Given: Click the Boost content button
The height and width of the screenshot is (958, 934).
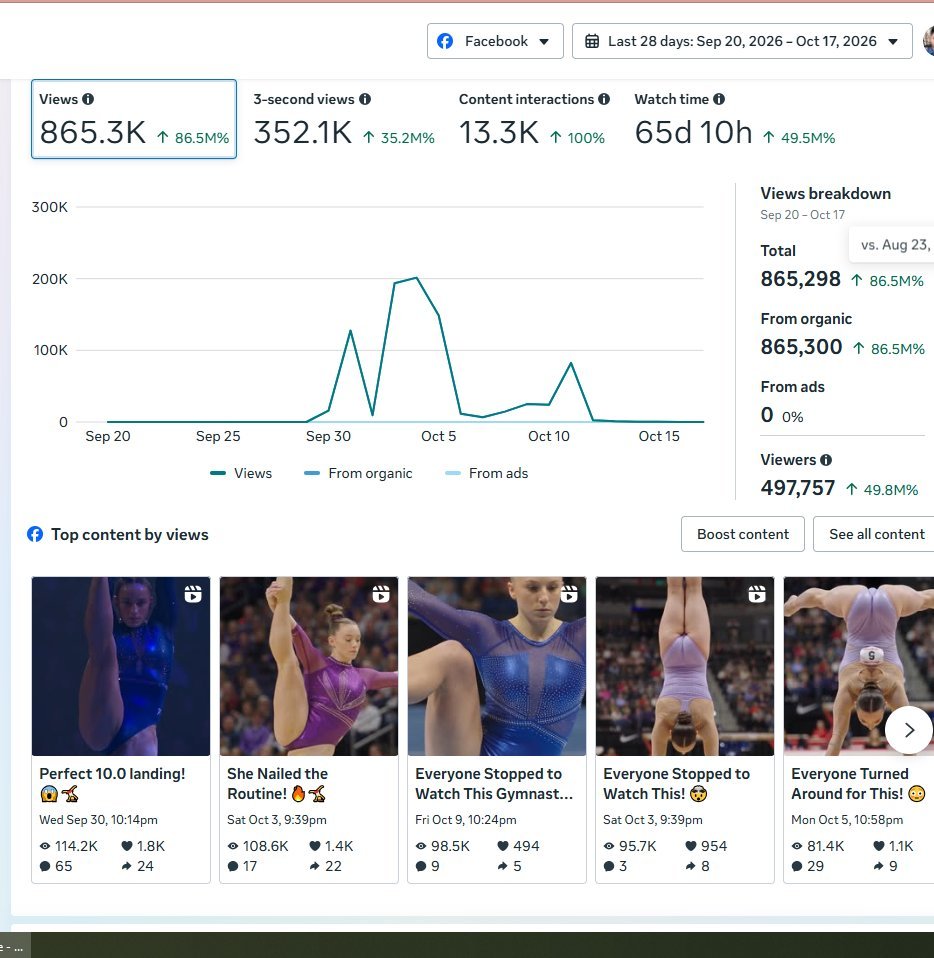Looking at the screenshot, I should pos(743,534).
